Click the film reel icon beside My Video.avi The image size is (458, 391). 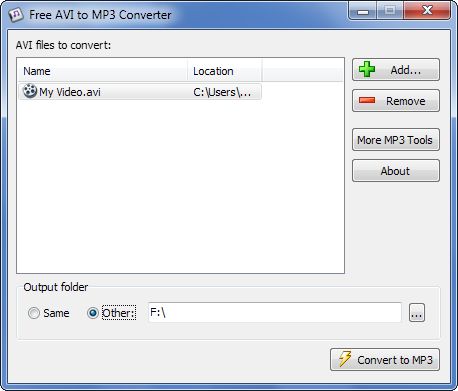30,91
